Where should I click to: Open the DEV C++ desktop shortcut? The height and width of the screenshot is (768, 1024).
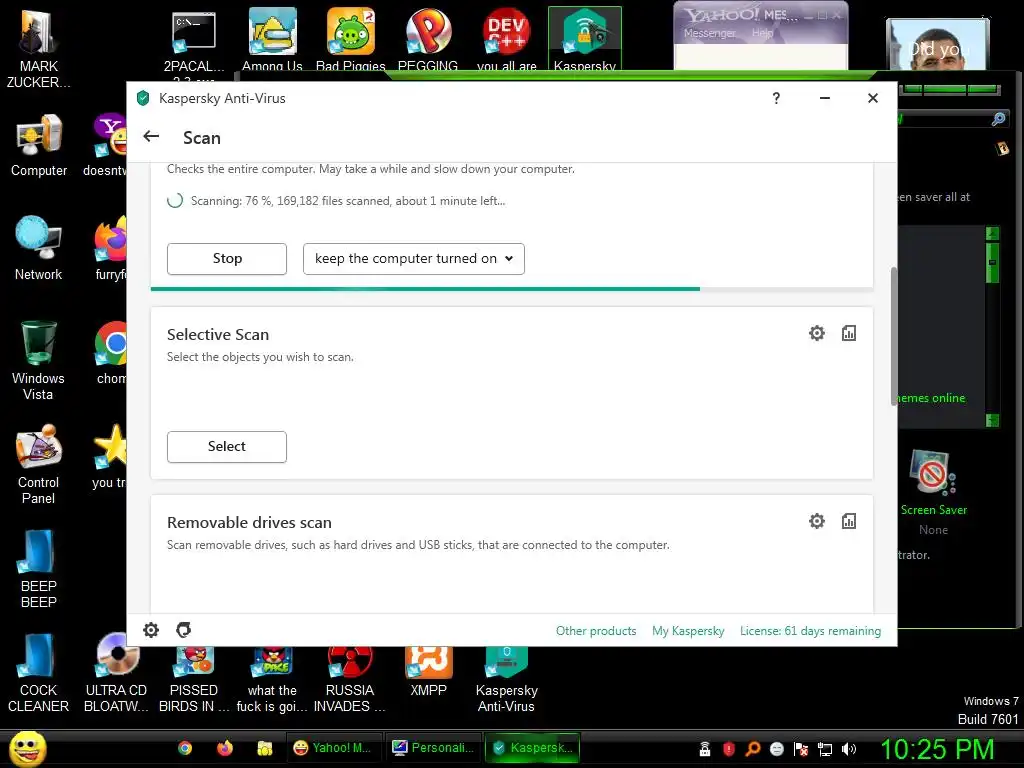pyautogui.click(x=506, y=40)
